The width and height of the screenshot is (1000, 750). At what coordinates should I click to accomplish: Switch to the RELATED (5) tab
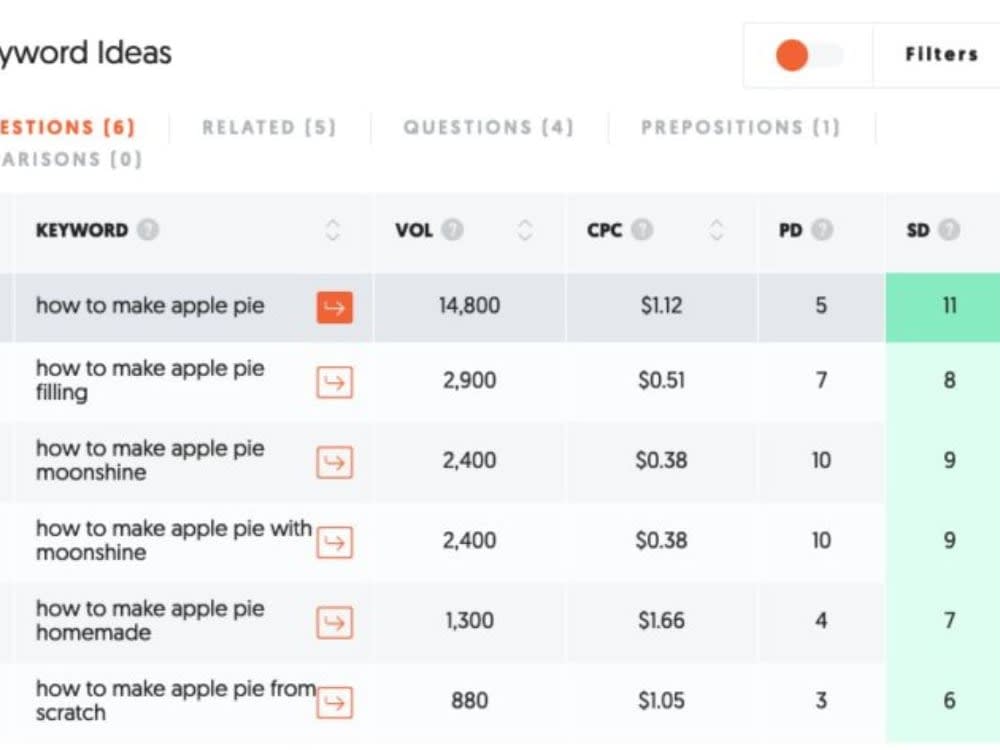(268, 128)
